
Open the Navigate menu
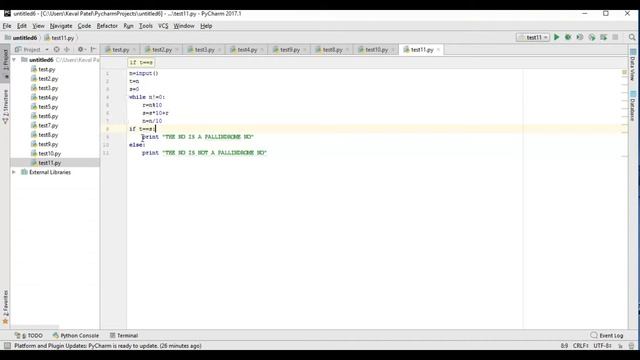[61, 26]
